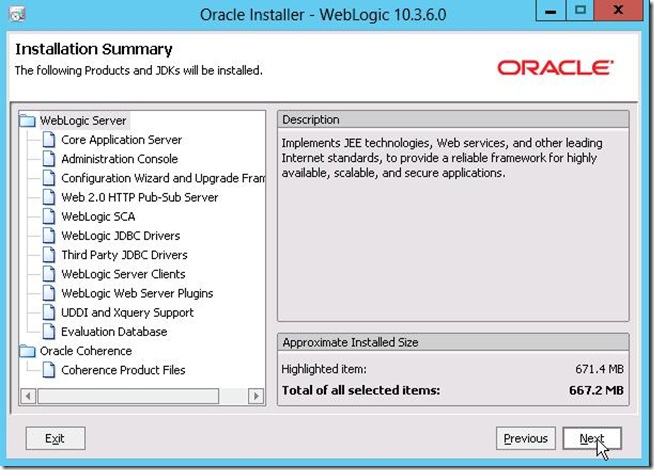Select Evaluation Database in the tree
The image size is (654, 470).
click(114, 332)
